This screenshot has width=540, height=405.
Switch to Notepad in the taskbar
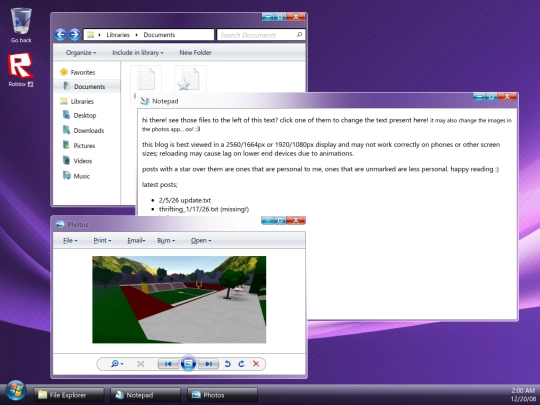(x=145, y=395)
